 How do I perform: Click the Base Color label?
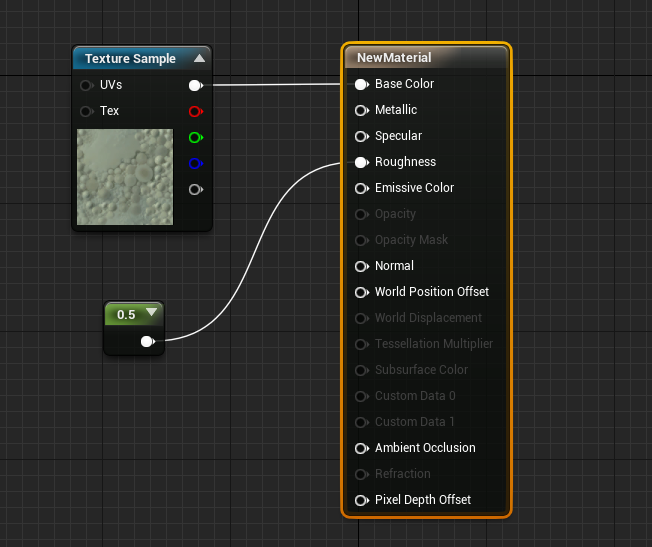point(404,84)
